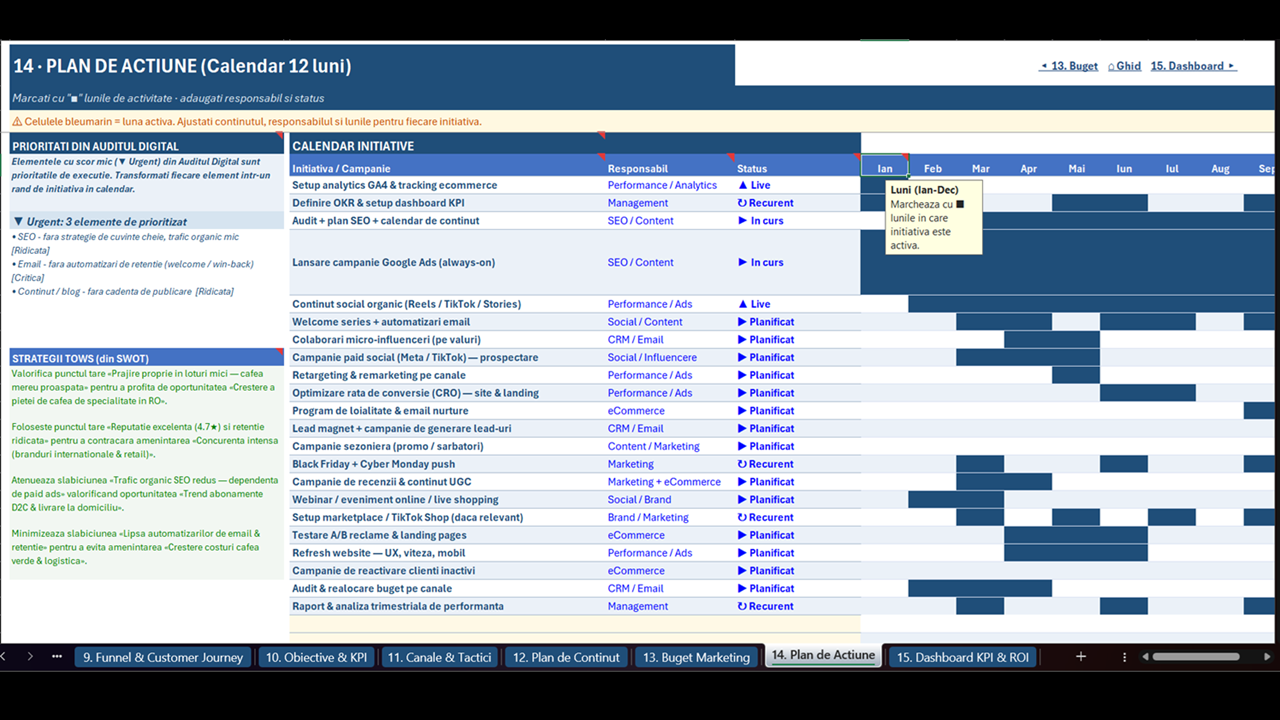This screenshot has height=720, width=1280.
Task: Click Management responsible cell of Definire OKR row
Action: point(669,203)
